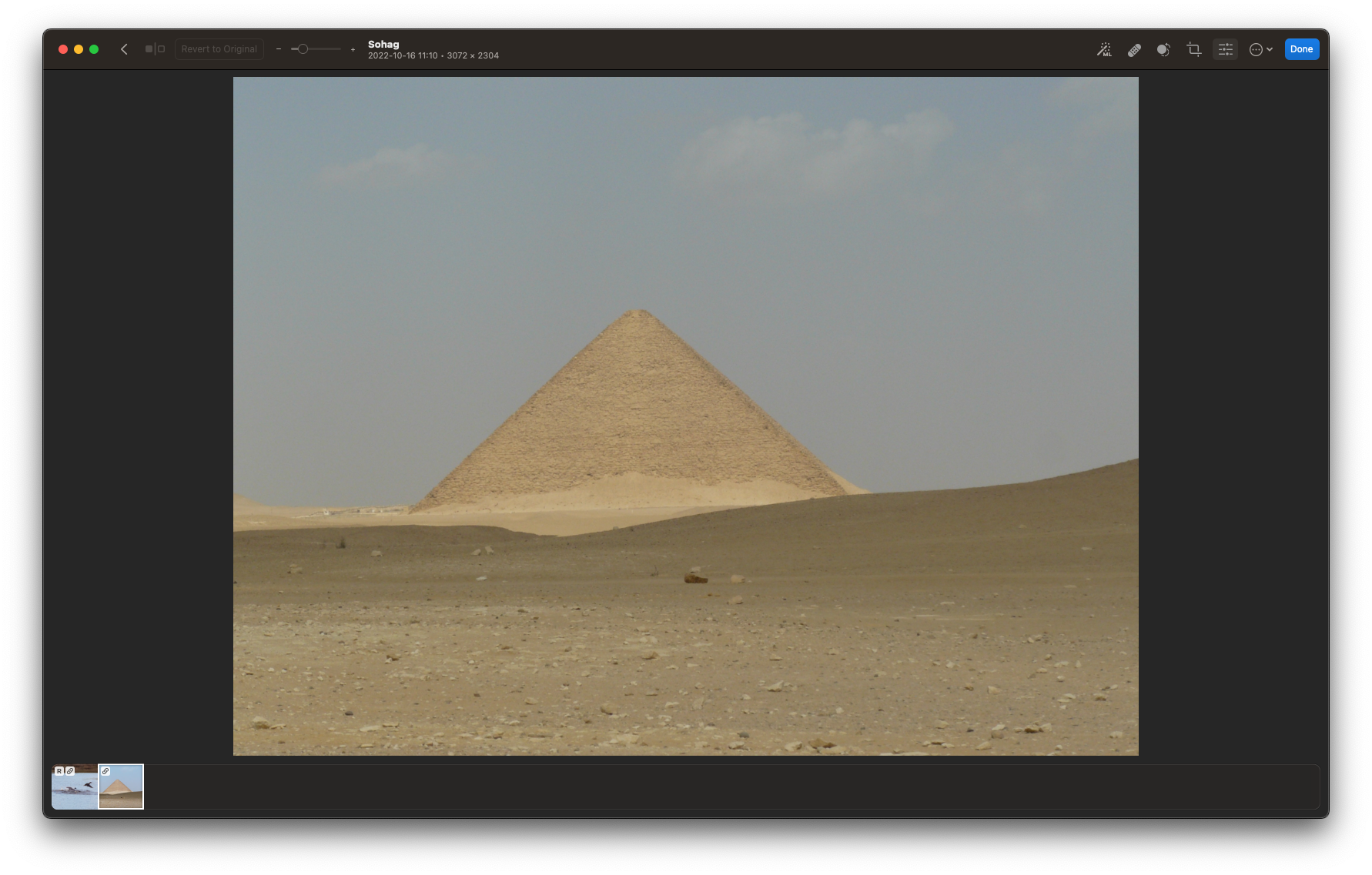This screenshot has width=1372, height=875.
Task: Toggle the before/after comparison view icon
Action: point(155,49)
